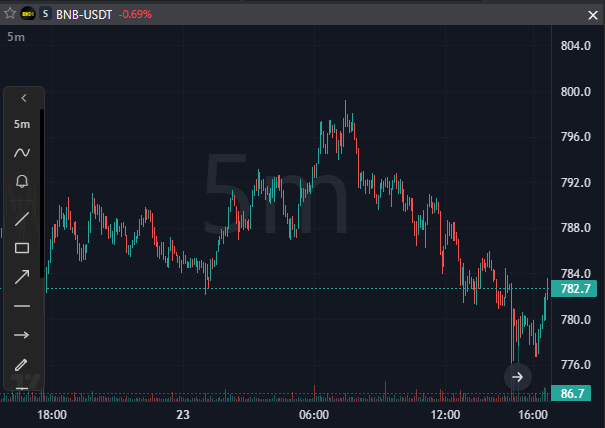This screenshot has width=605, height=428.
Task: Create a price alert with bell icon
Action: [x=22, y=181]
